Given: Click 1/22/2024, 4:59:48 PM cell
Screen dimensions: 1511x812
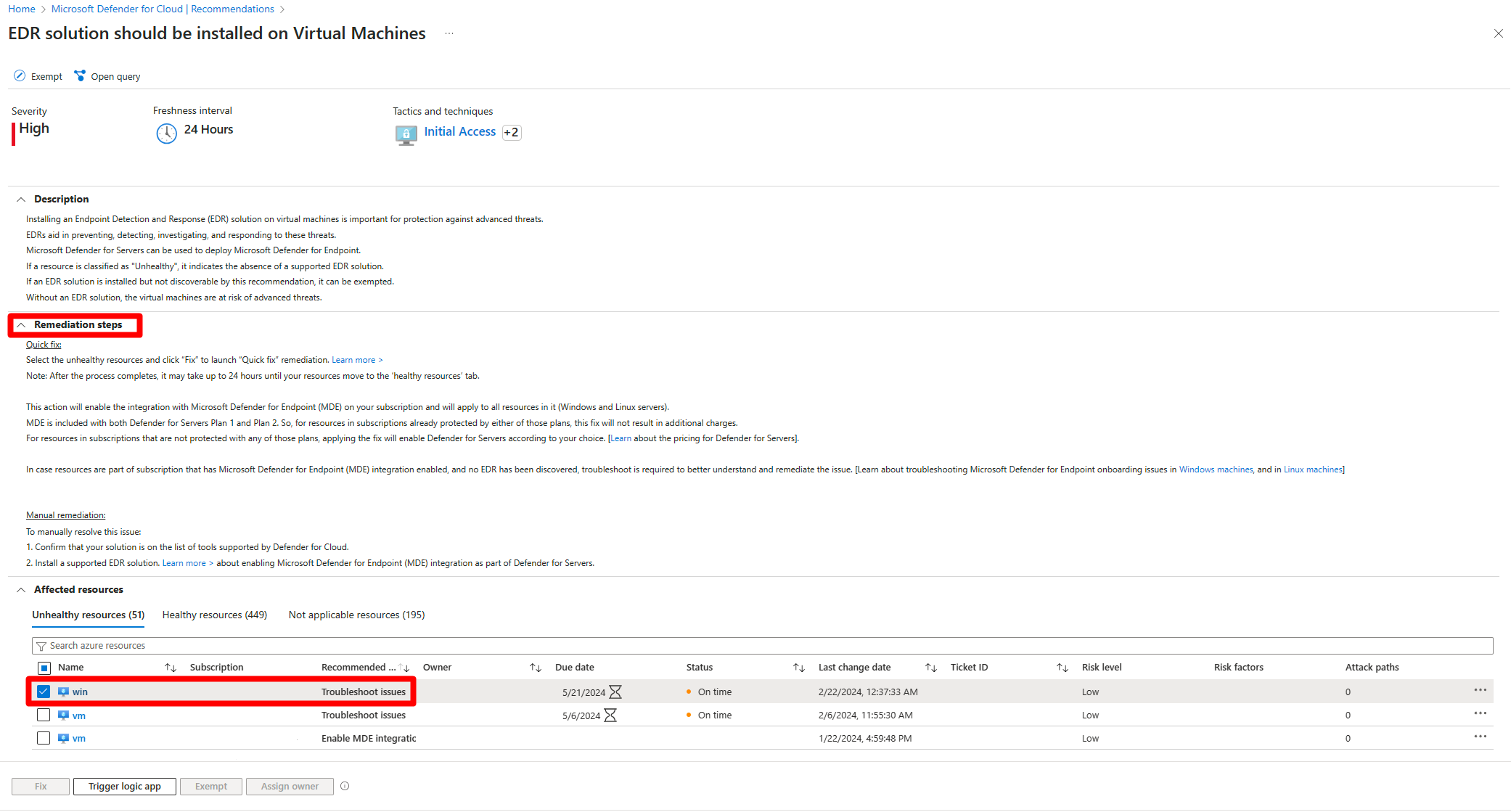Looking at the screenshot, I should click(x=865, y=739).
